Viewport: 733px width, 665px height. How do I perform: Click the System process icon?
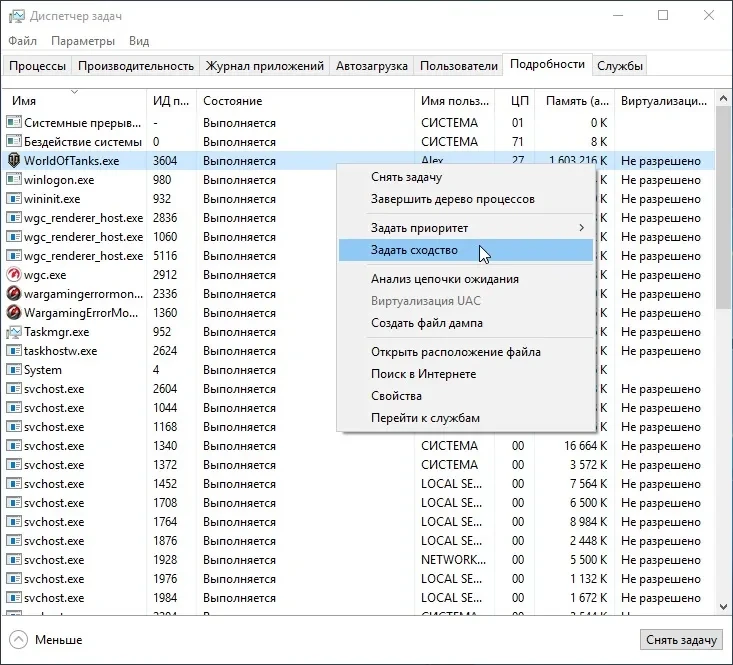14,370
